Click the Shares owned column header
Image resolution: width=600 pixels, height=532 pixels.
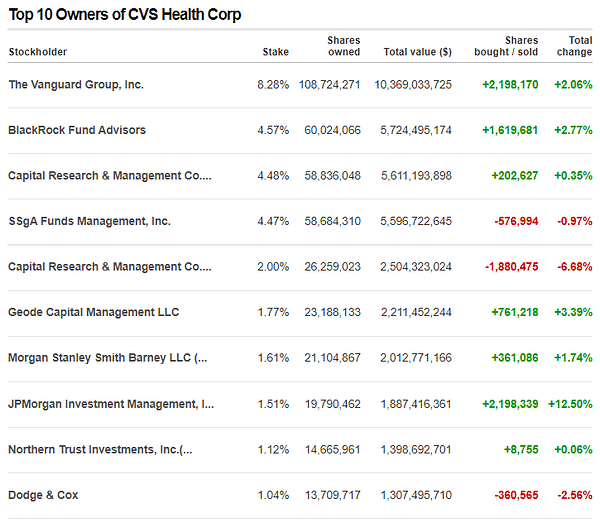point(344,46)
